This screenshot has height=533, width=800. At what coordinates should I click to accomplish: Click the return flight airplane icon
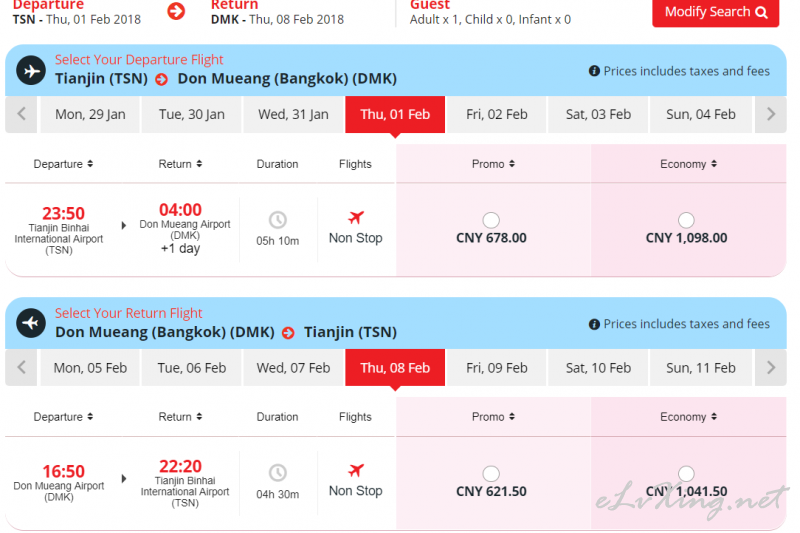31,323
